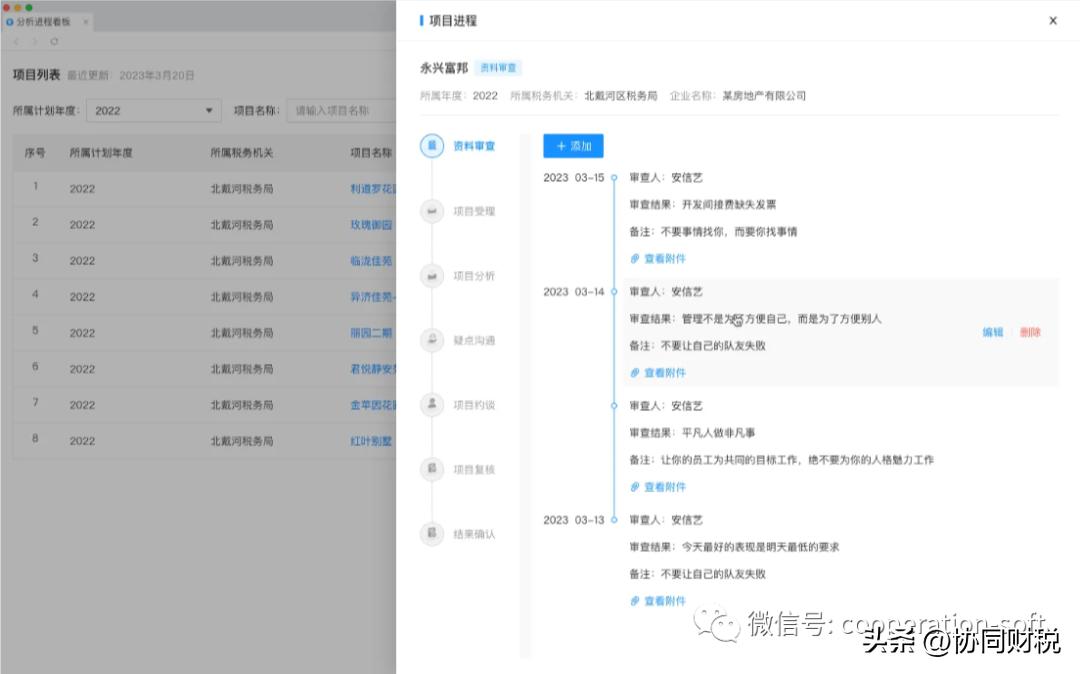Select the 项目受理 stage icon

[x=430, y=211]
